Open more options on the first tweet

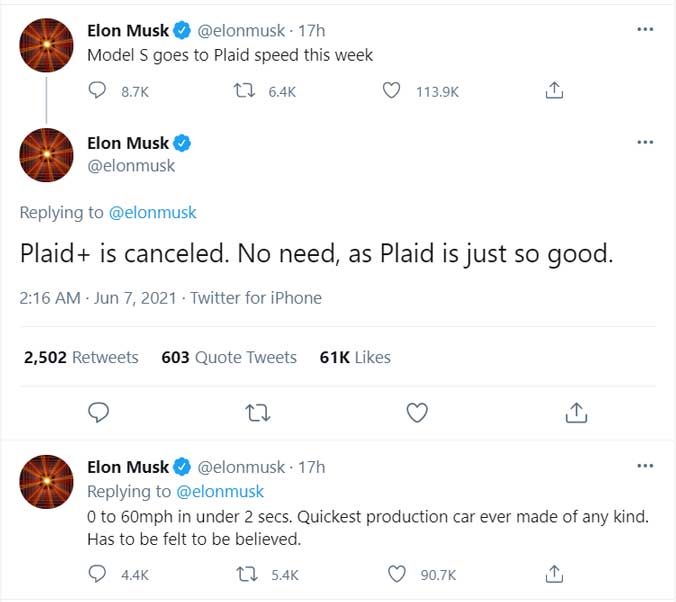tap(645, 30)
